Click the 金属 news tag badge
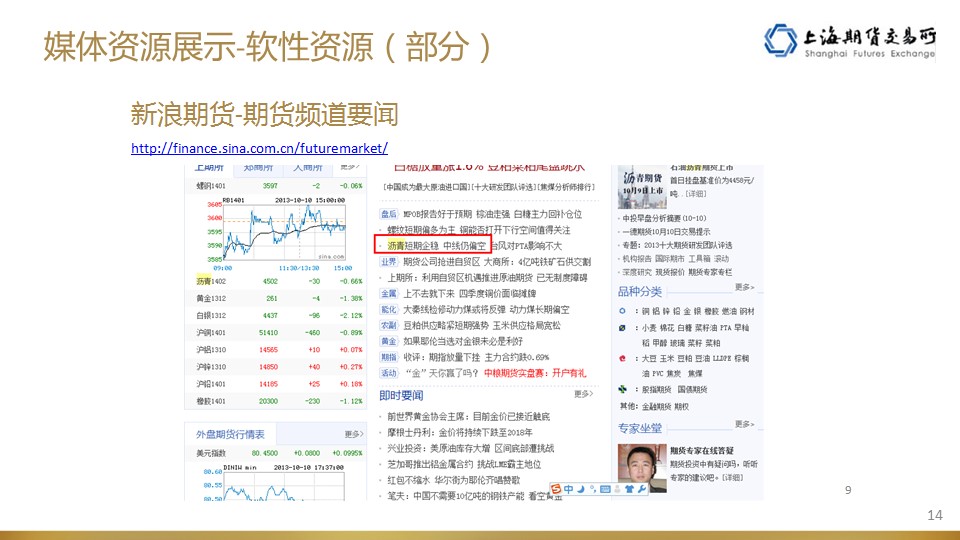The height and width of the screenshot is (540, 960). pos(389,293)
